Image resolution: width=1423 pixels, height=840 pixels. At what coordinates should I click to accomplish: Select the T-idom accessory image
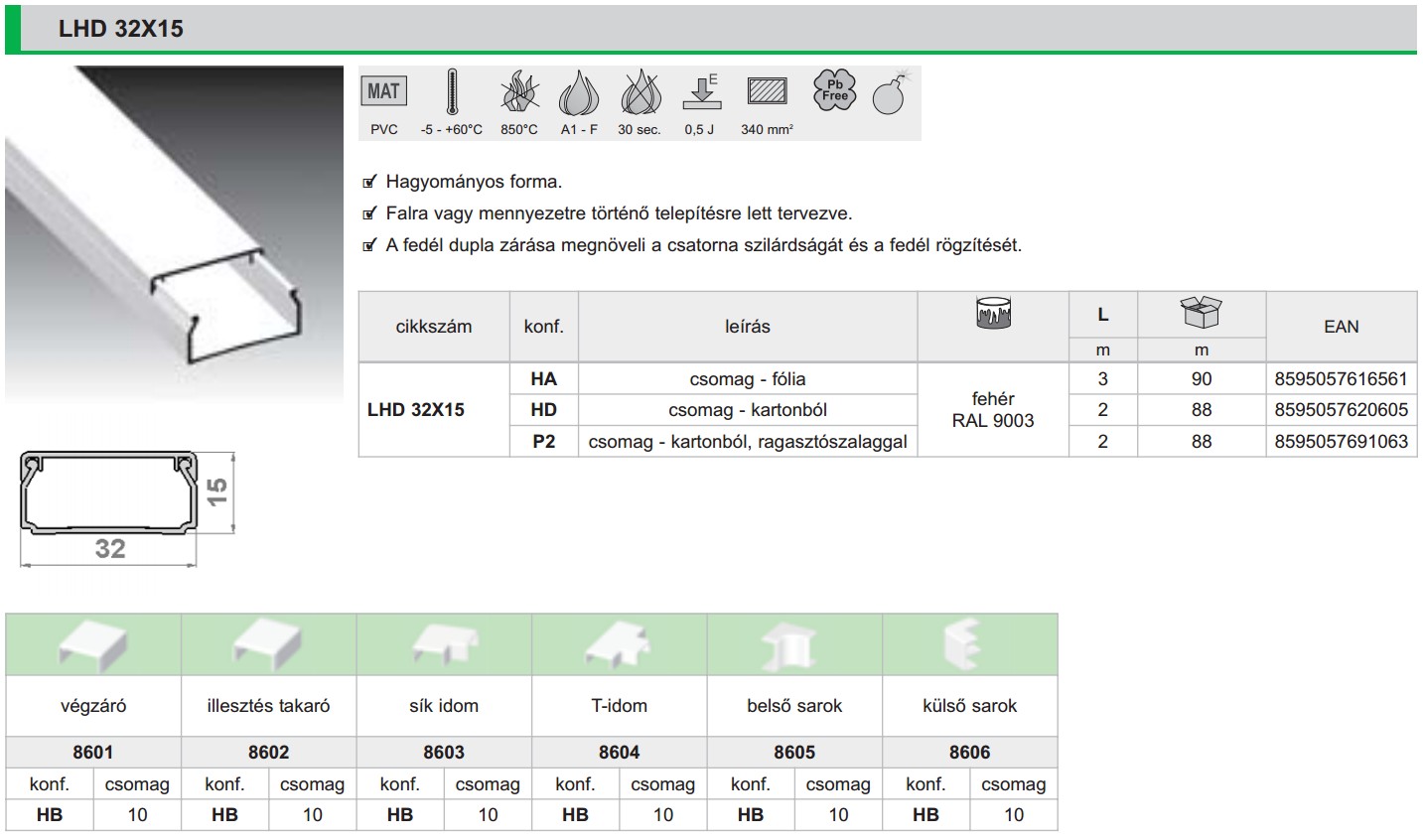tap(619, 645)
